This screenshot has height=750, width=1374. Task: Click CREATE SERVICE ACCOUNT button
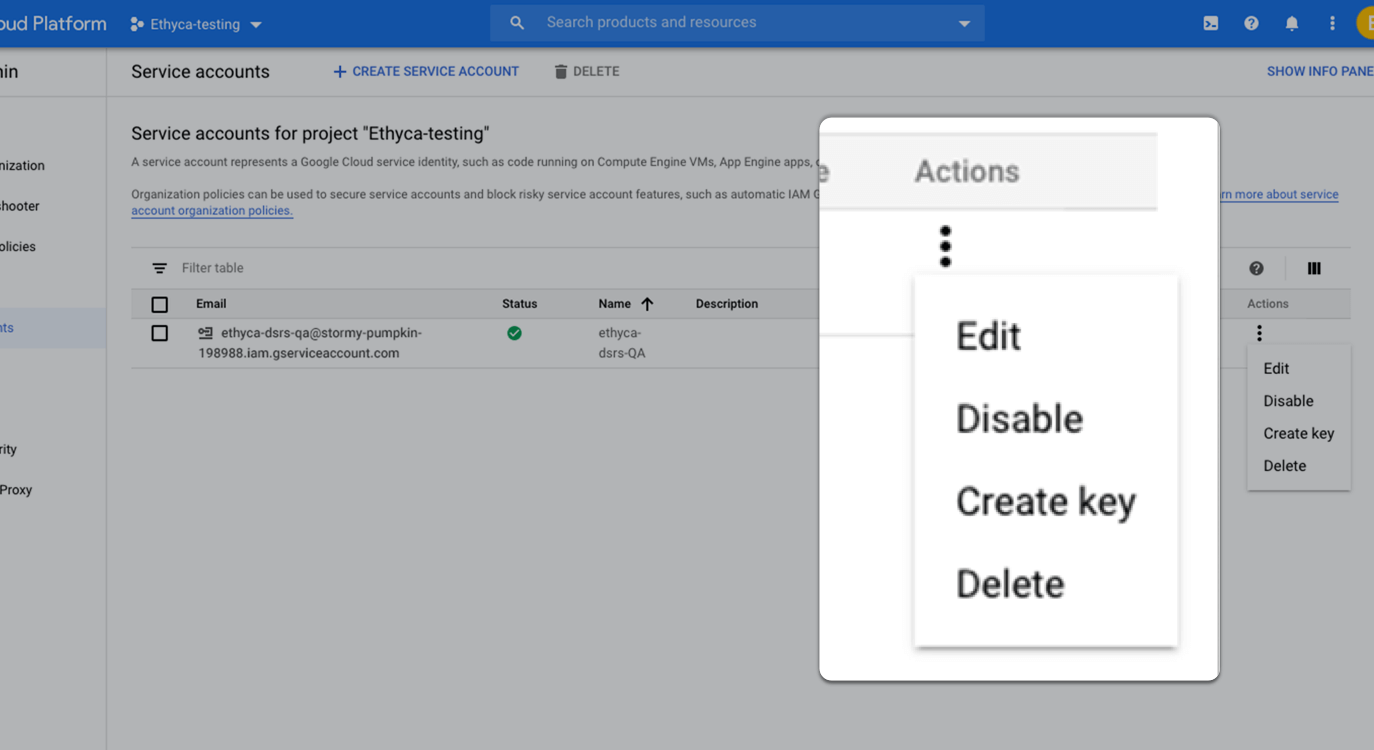(426, 72)
